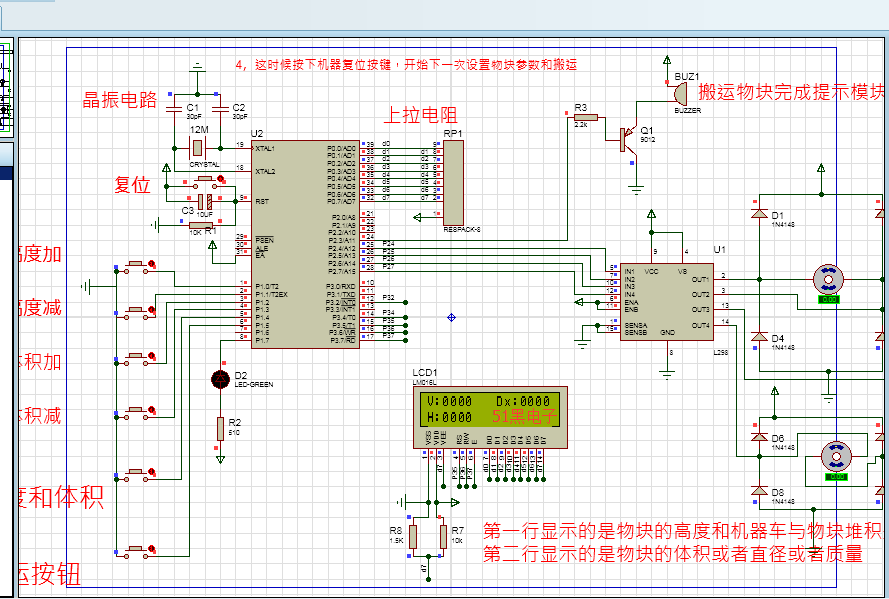Select the RP1 RESPACK-8 resistor pack
Screen dimensions: 889x599
[454, 183]
